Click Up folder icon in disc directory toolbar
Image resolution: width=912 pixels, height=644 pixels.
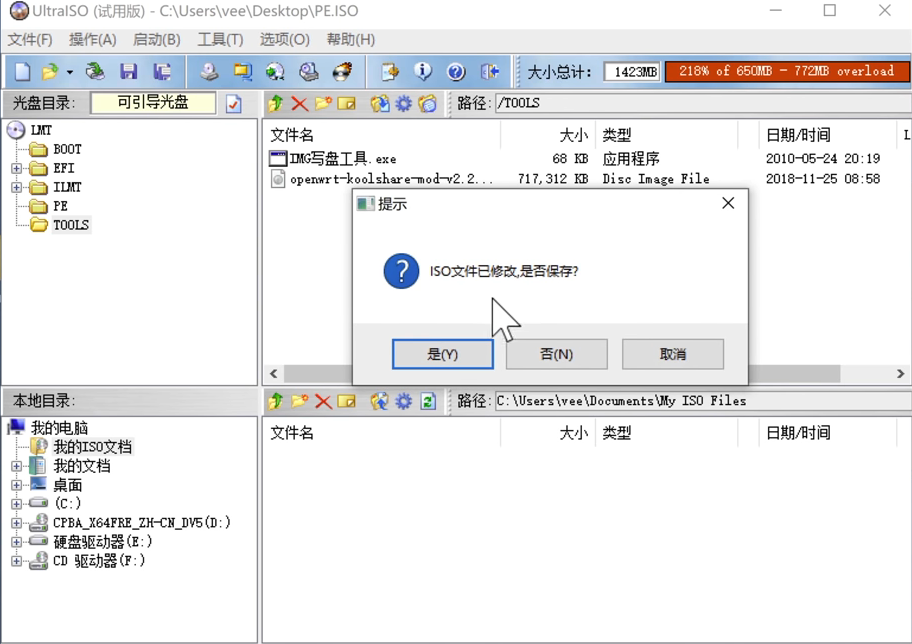pyautogui.click(x=276, y=104)
